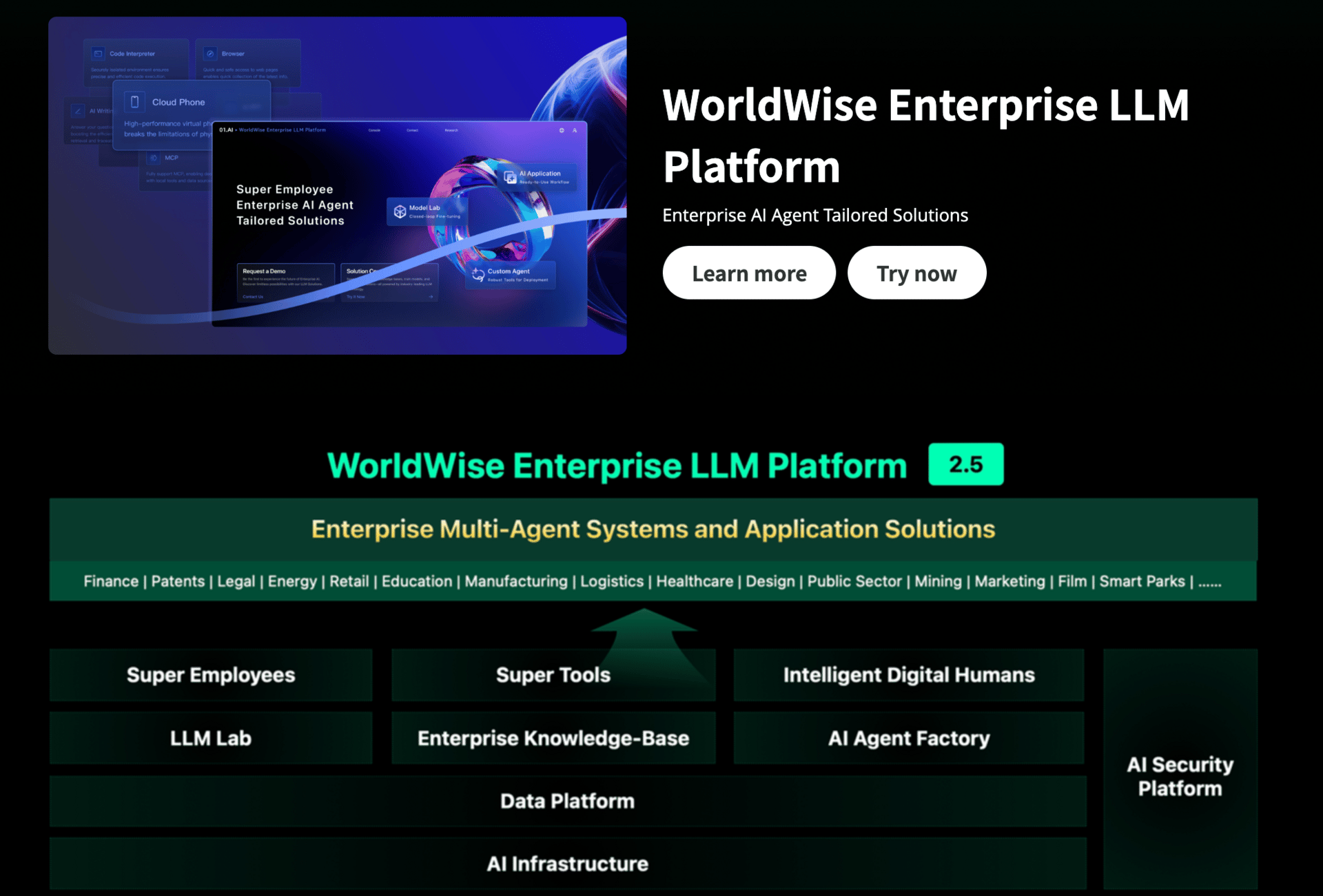Expand the 01.AI breadcrumb chevron
Screen dimensions: 1323x896
(x=236, y=130)
